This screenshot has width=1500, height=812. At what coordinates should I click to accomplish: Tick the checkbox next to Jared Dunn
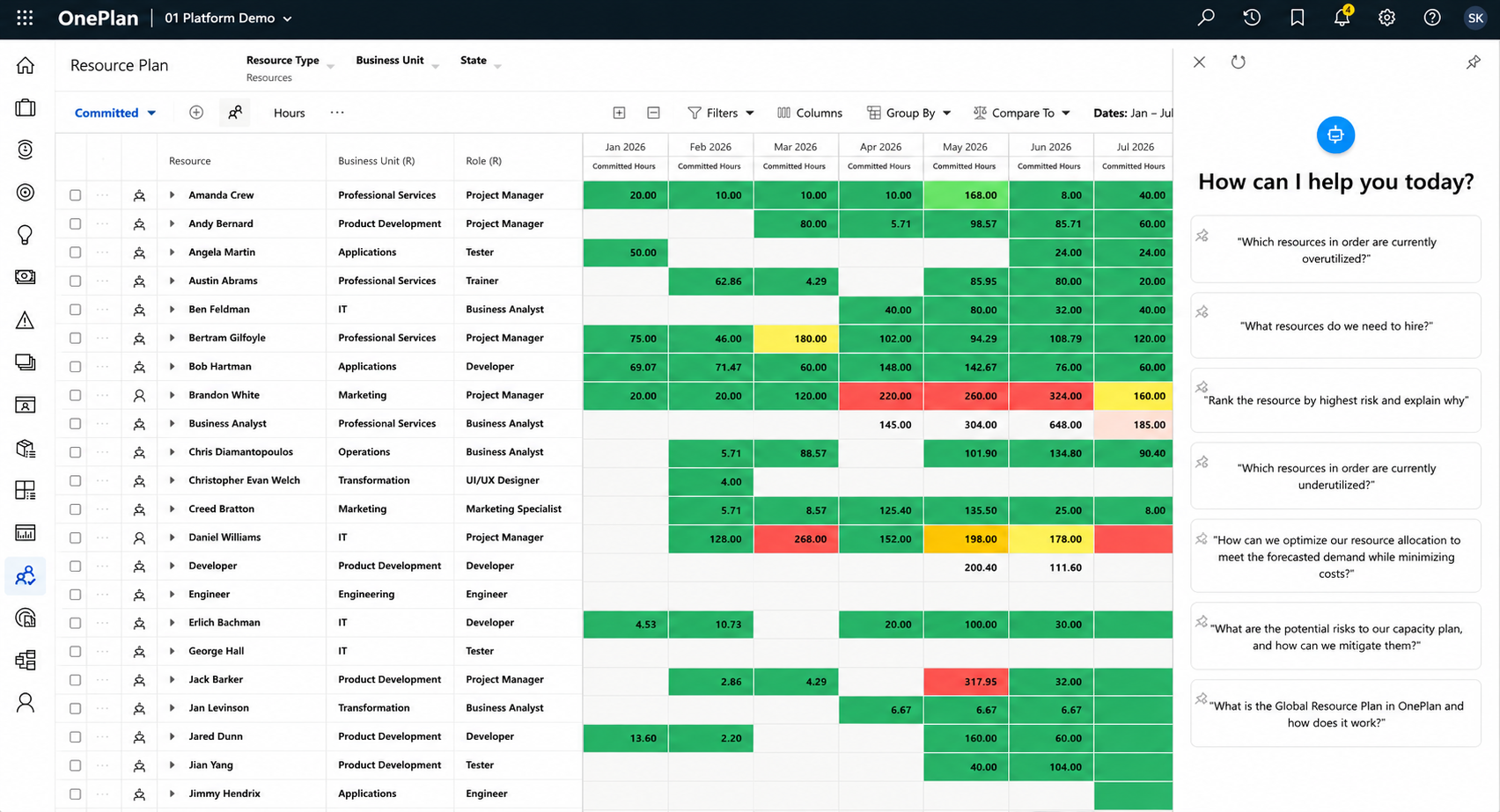tap(75, 737)
